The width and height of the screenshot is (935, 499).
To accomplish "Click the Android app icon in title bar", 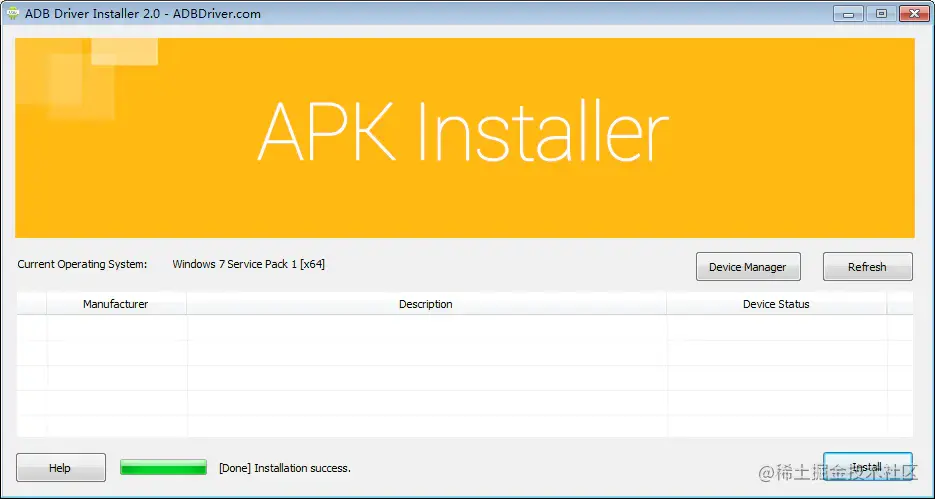I will [12, 13].
